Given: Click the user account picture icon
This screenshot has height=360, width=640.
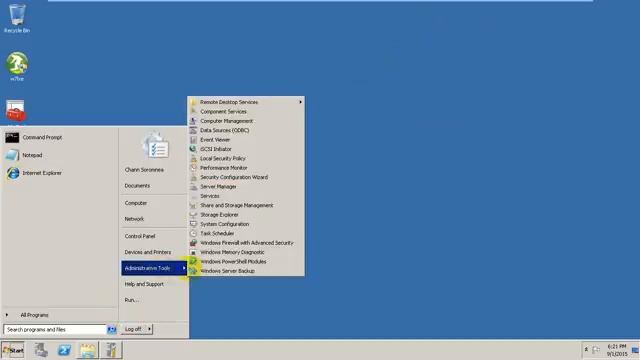Looking at the screenshot, I should (x=155, y=145).
